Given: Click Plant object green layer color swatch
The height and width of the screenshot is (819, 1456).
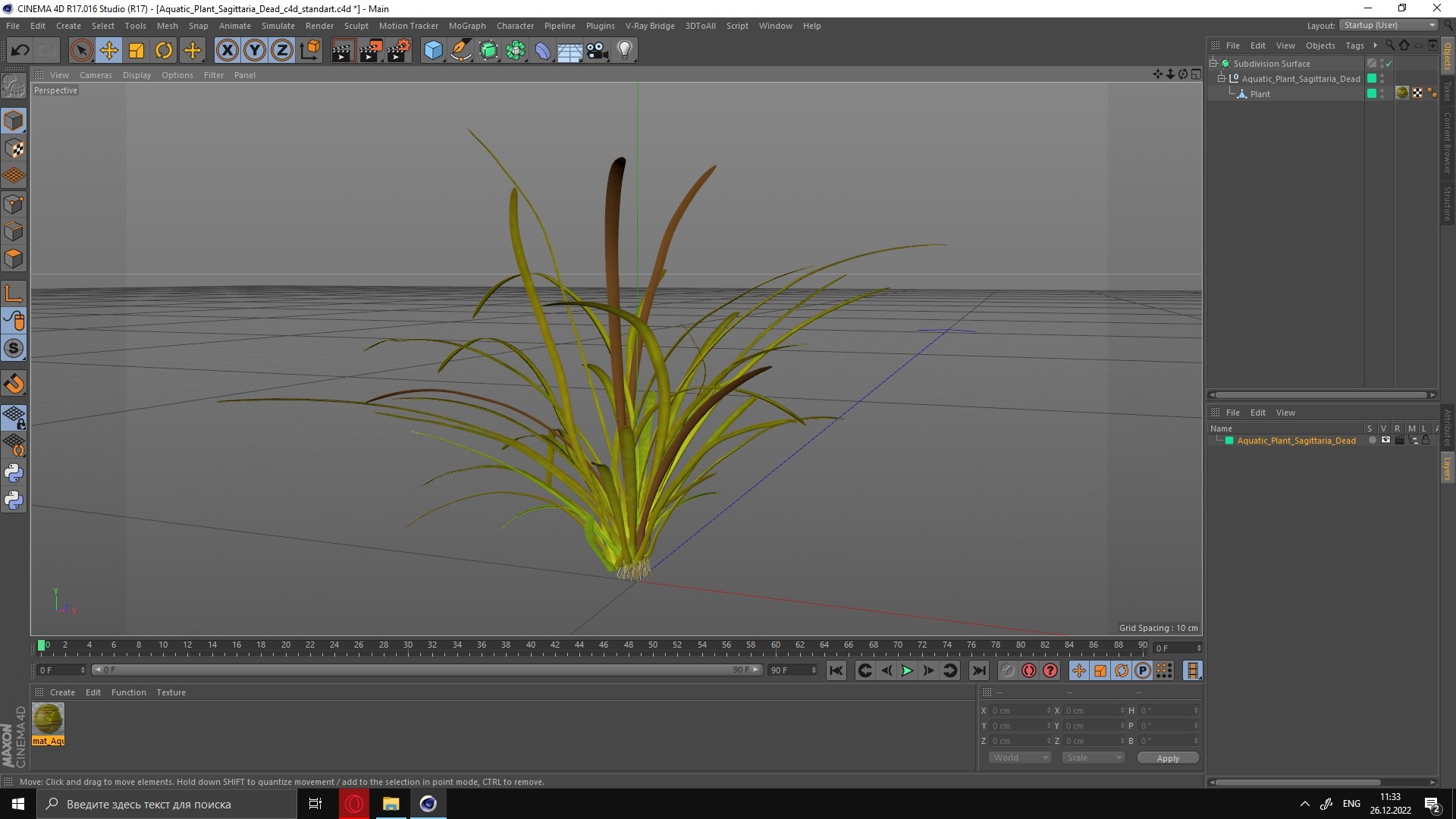Looking at the screenshot, I should point(1371,94).
